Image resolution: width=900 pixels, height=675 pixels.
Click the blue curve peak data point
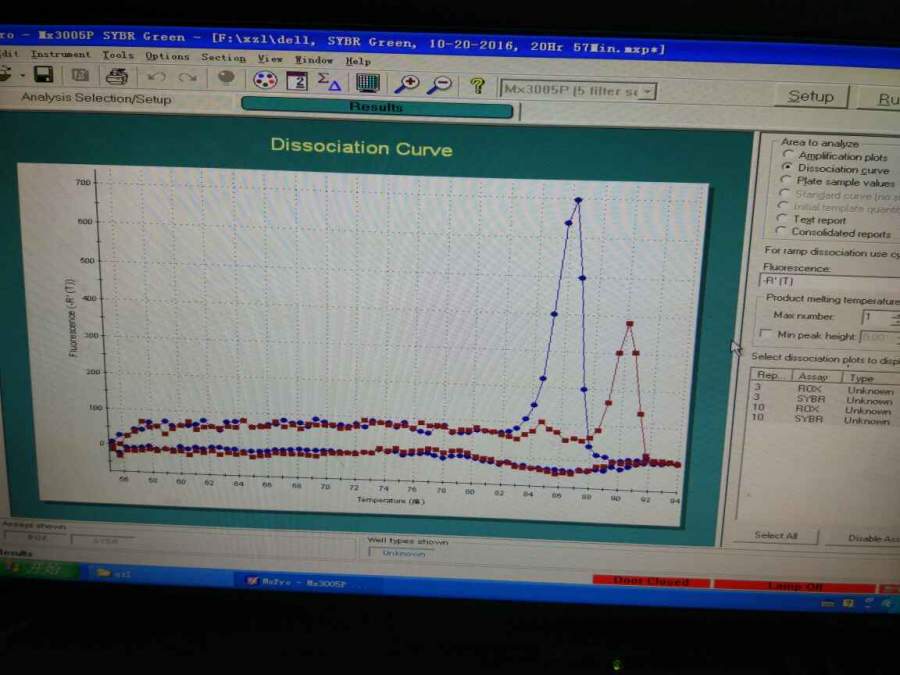578,200
